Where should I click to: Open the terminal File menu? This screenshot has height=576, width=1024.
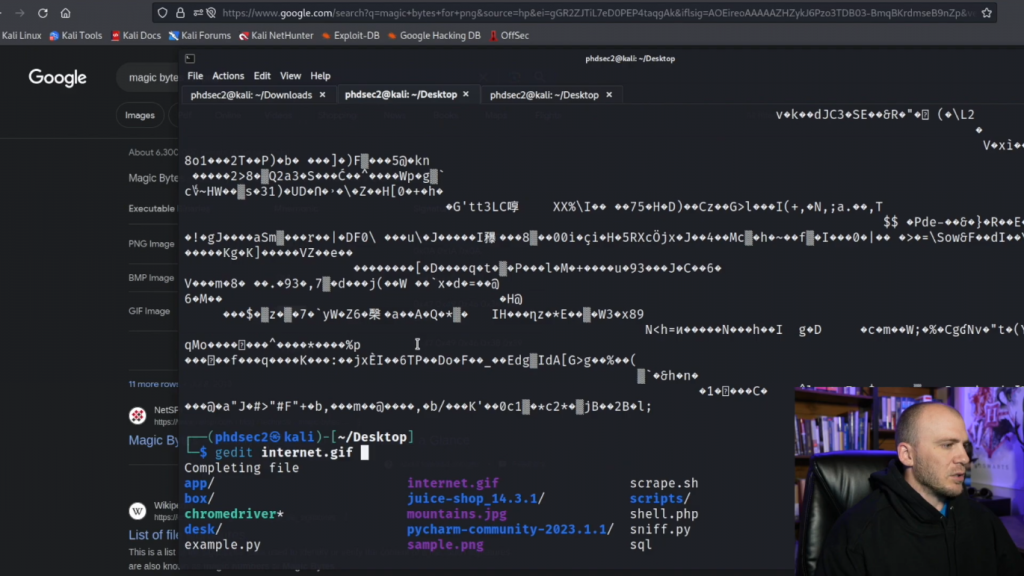(x=195, y=76)
